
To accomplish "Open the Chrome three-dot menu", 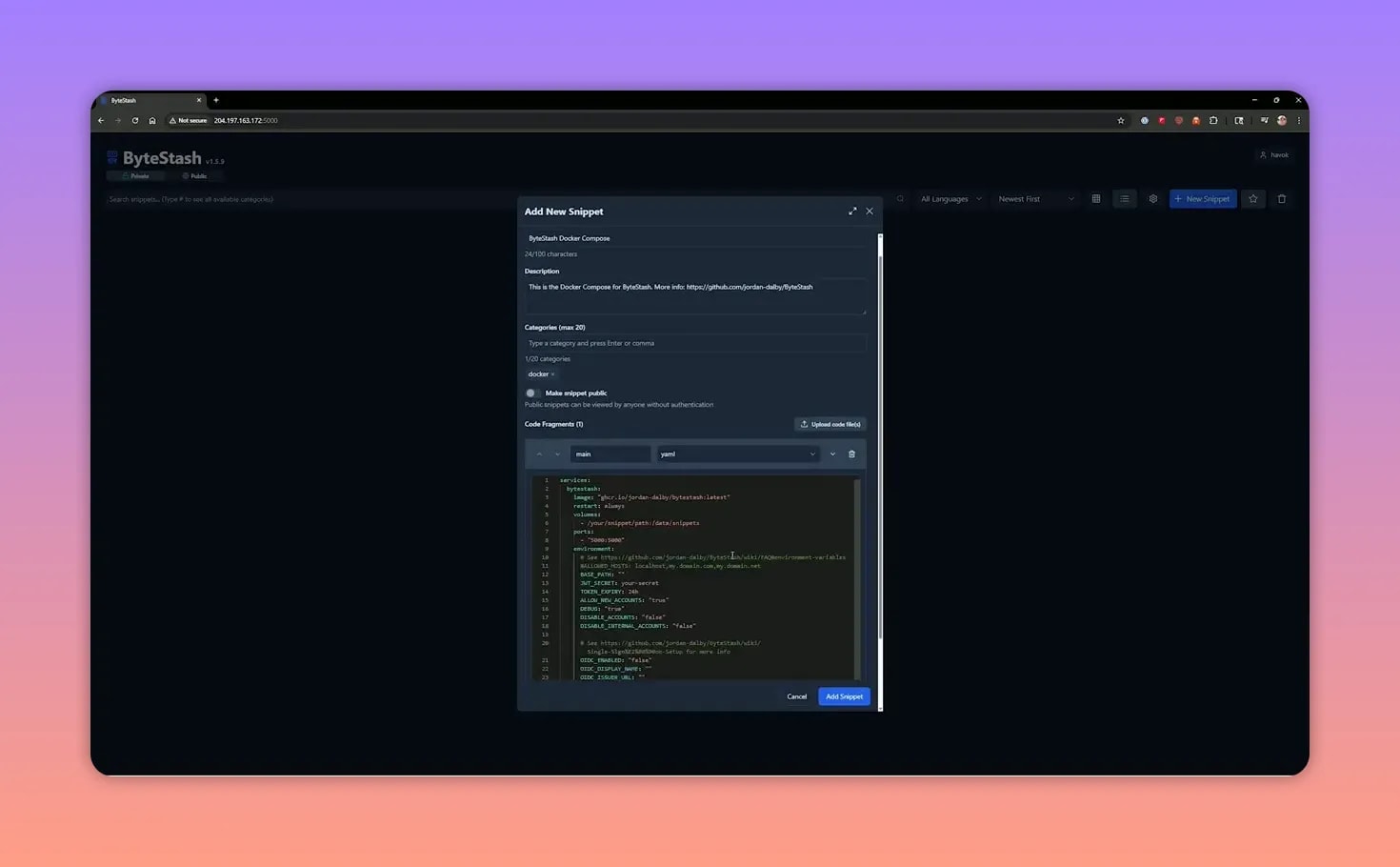I will pyautogui.click(x=1299, y=121).
